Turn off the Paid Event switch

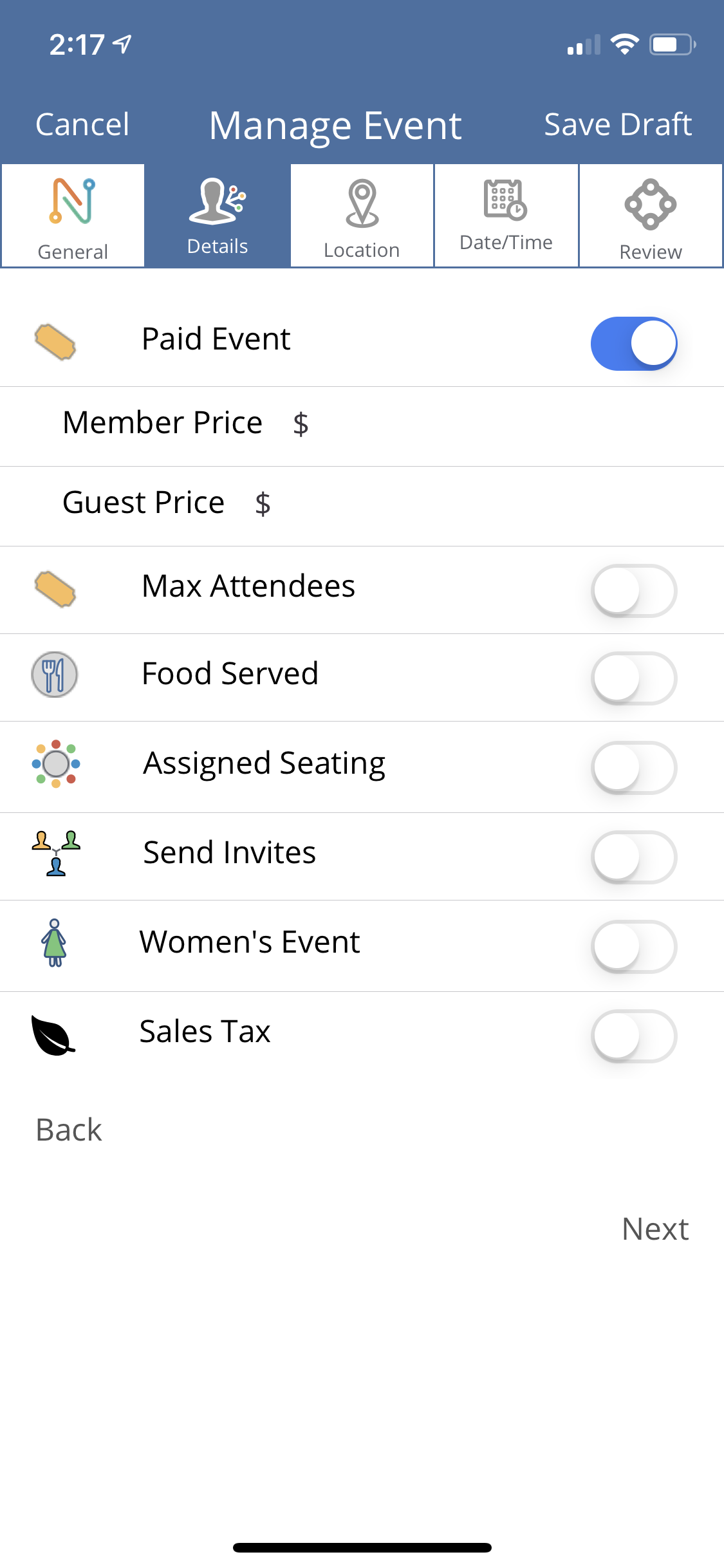633,343
